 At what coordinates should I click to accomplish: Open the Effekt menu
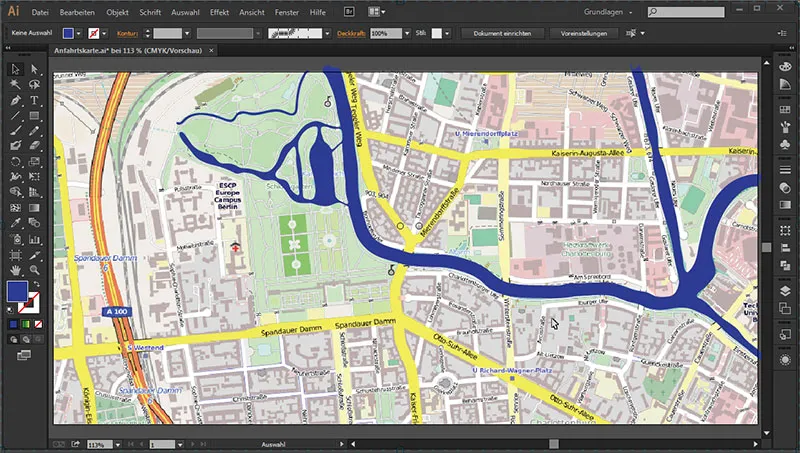click(219, 12)
